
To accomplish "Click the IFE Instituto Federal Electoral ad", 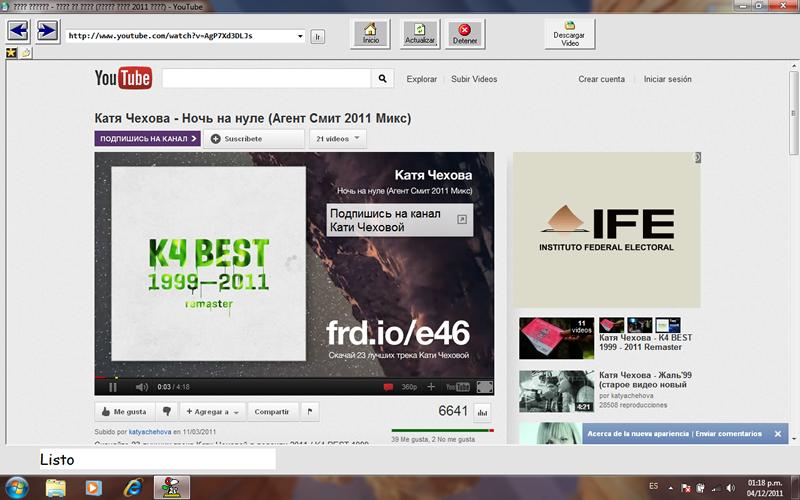I will pyautogui.click(x=607, y=230).
